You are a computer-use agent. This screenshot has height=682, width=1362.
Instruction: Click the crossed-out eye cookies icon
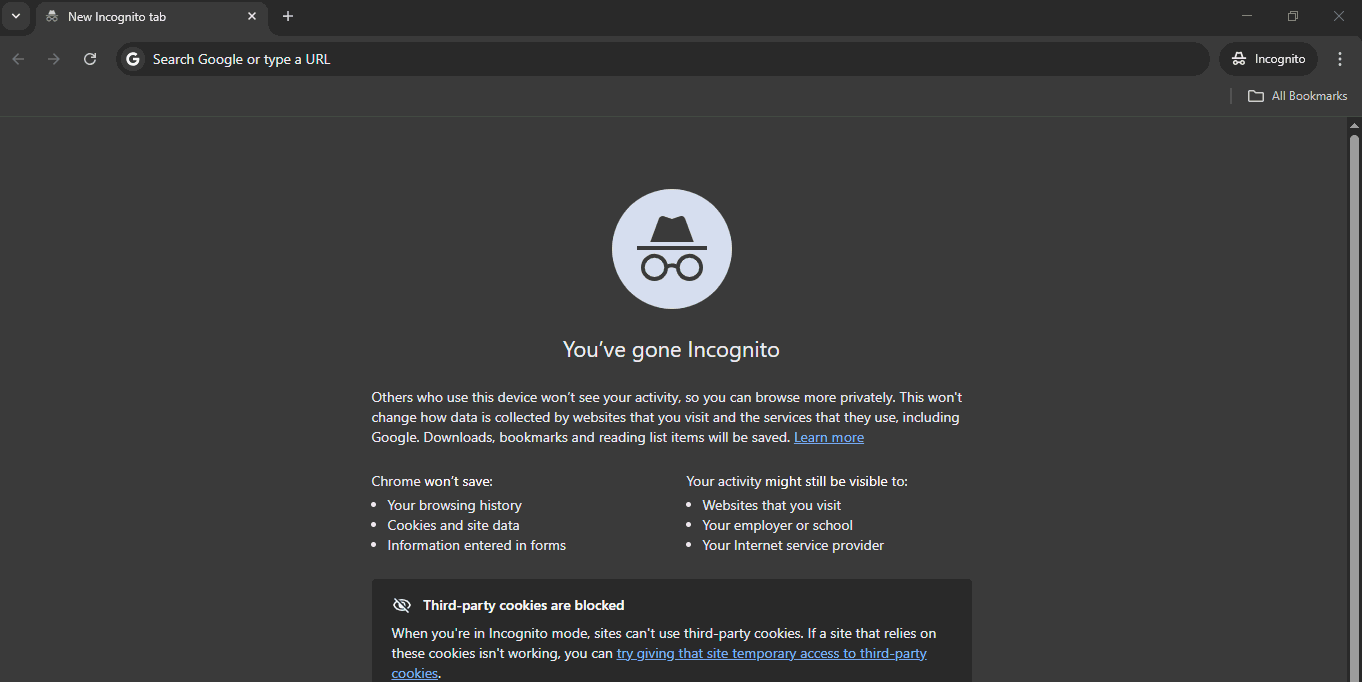tap(402, 606)
